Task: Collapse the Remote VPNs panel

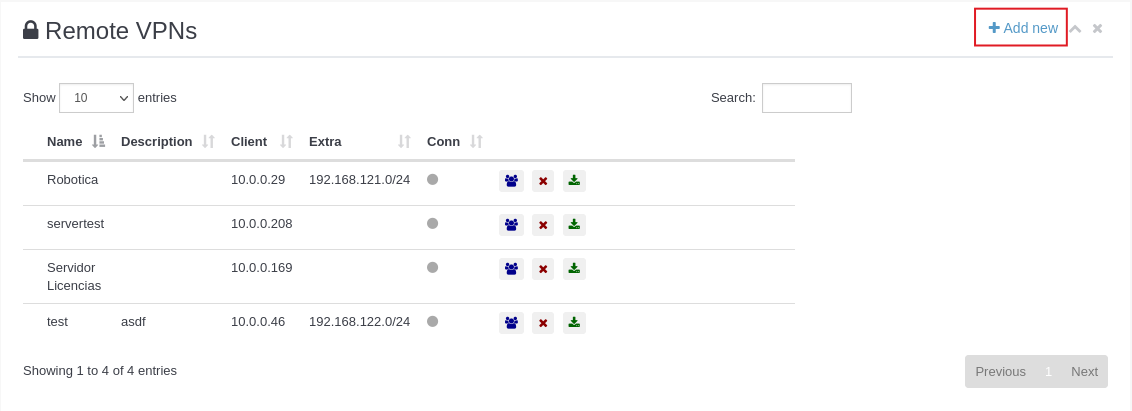Action: point(1076,29)
